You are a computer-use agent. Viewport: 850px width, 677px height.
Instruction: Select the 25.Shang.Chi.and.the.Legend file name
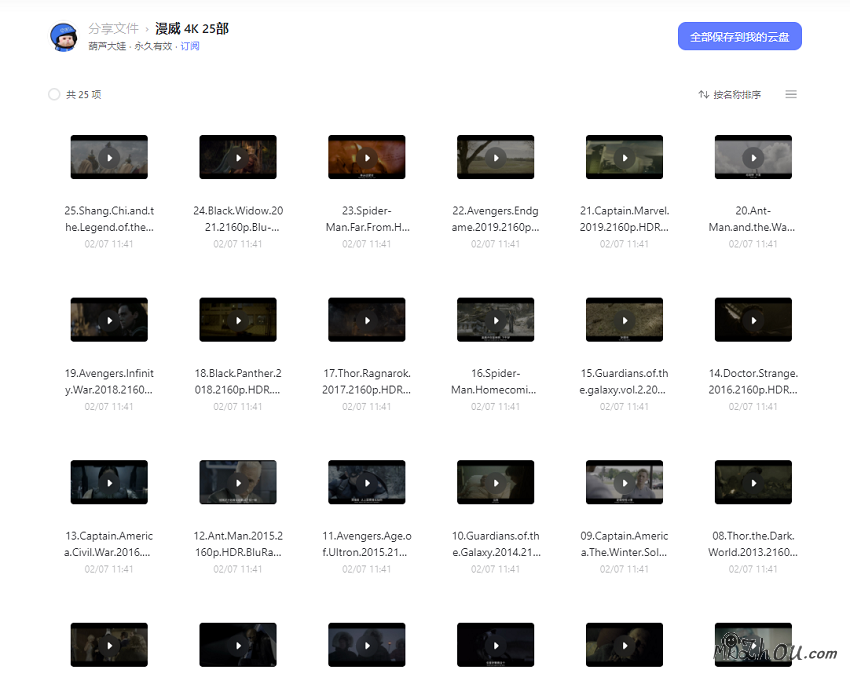[x=109, y=219]
